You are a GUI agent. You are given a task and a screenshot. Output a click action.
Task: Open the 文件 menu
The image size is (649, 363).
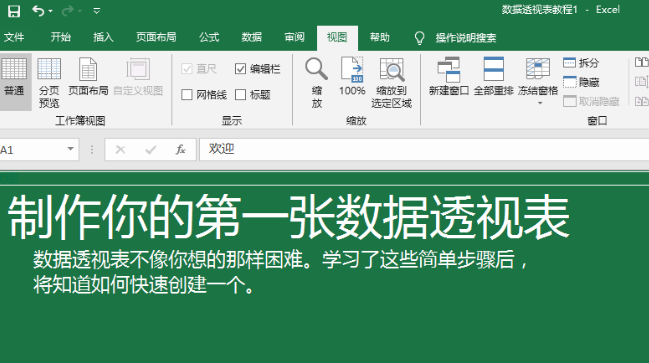(x=14, y=37)
